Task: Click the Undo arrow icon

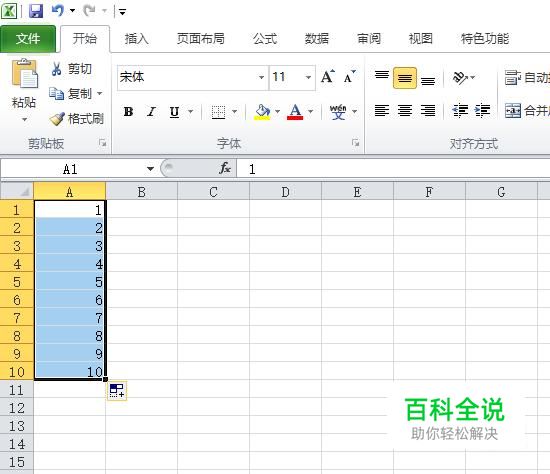Action: pyautogui.click(x=58, y=11)
